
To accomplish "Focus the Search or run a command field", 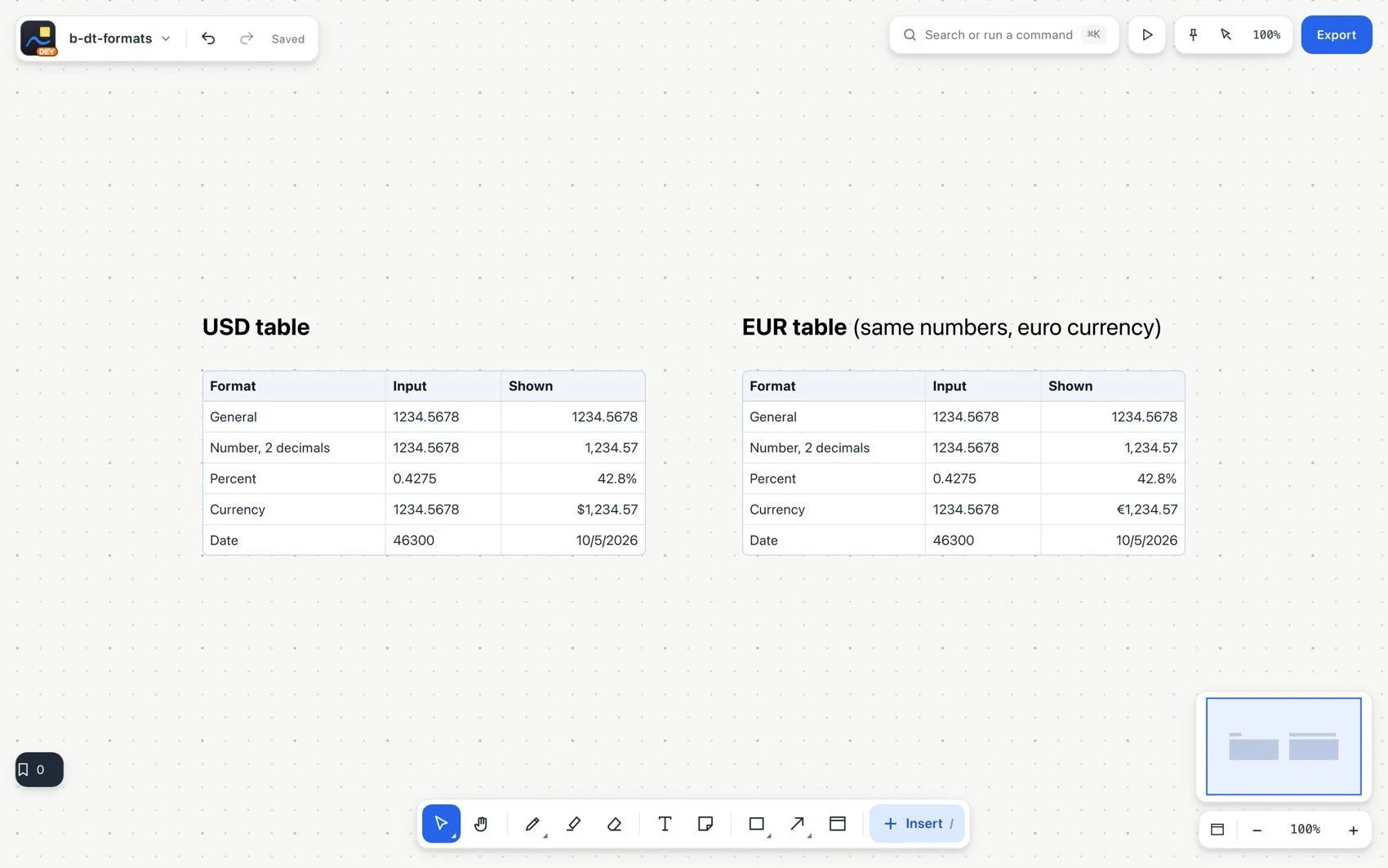I will 1003,35.
